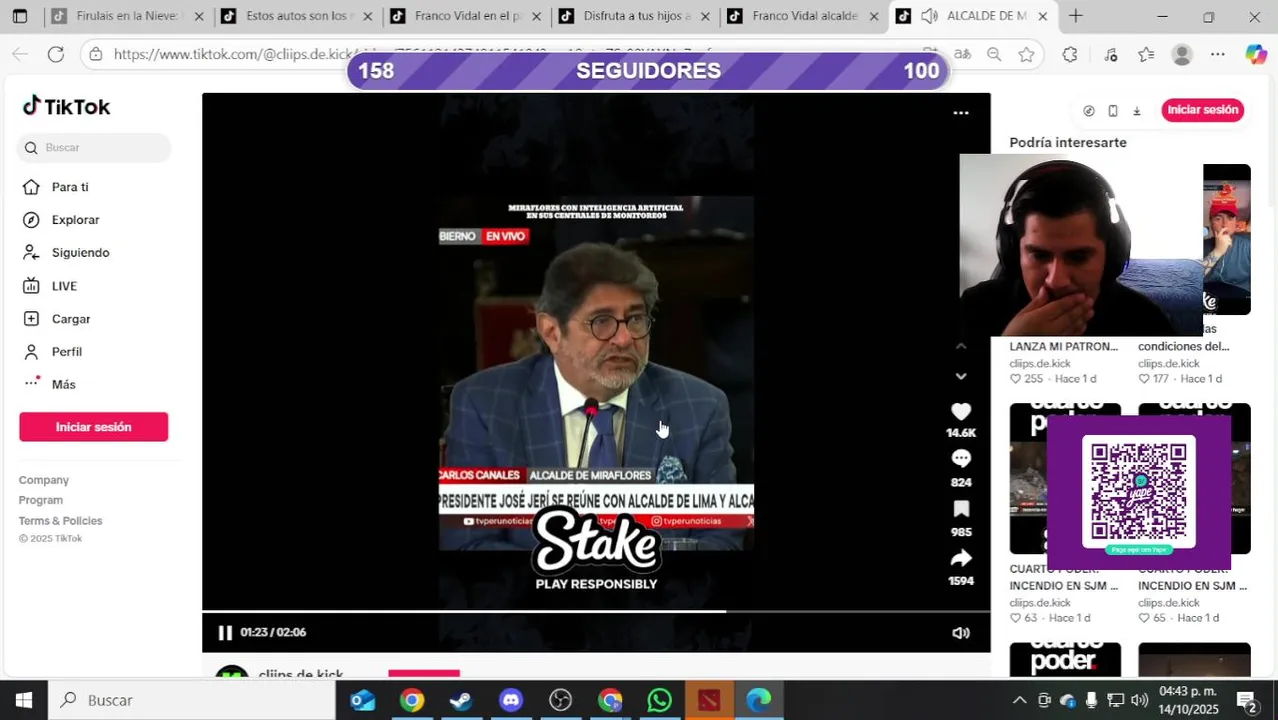The width and height of the screenshot is (1278, 720).
Task: Expand the Terms & Policies section
Action: [x=60, y=521]
